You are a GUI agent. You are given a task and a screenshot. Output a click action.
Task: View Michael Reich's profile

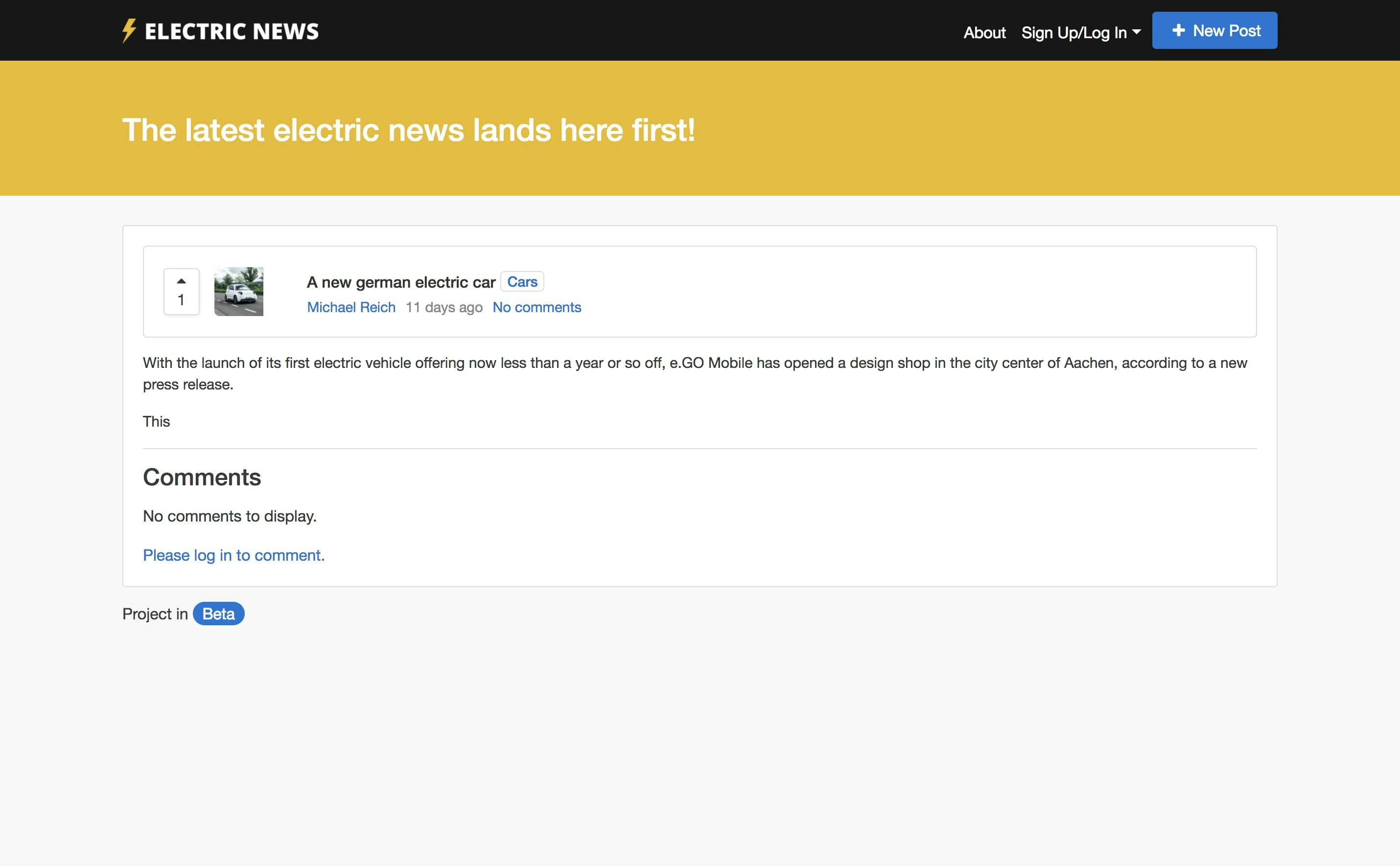[351, 307]
